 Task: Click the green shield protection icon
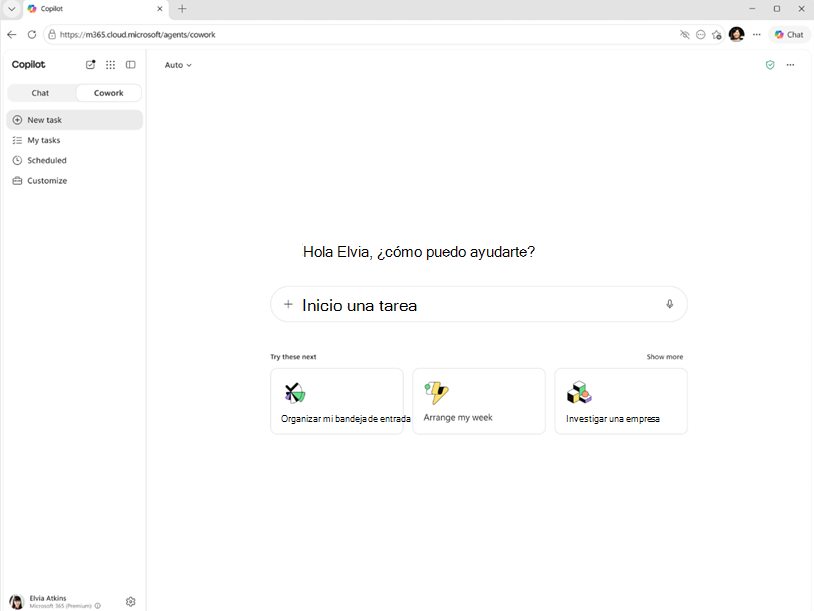(x=770, y=65)
